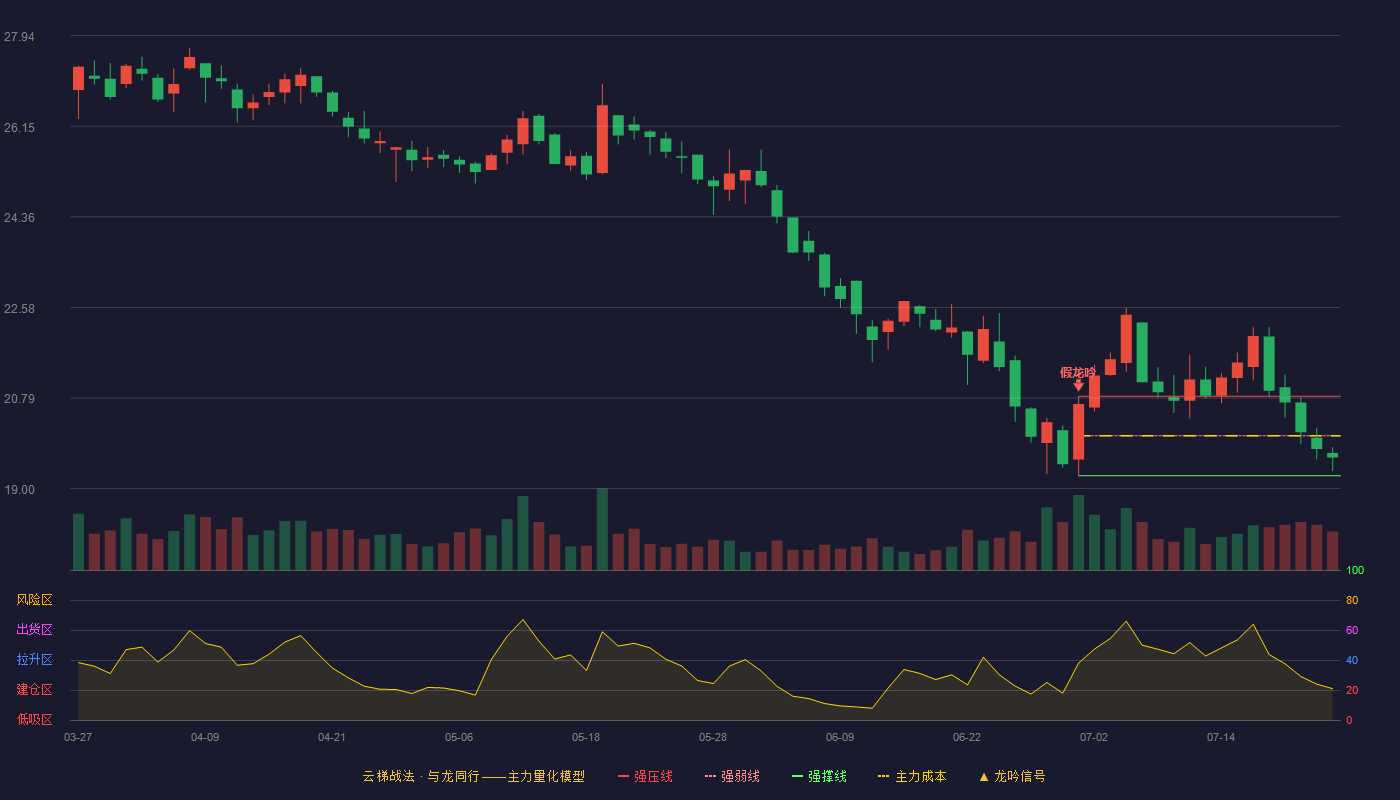The image size is (1400, 800).
Task: Select the 出货区 zone label
Action: coord(35,630)
